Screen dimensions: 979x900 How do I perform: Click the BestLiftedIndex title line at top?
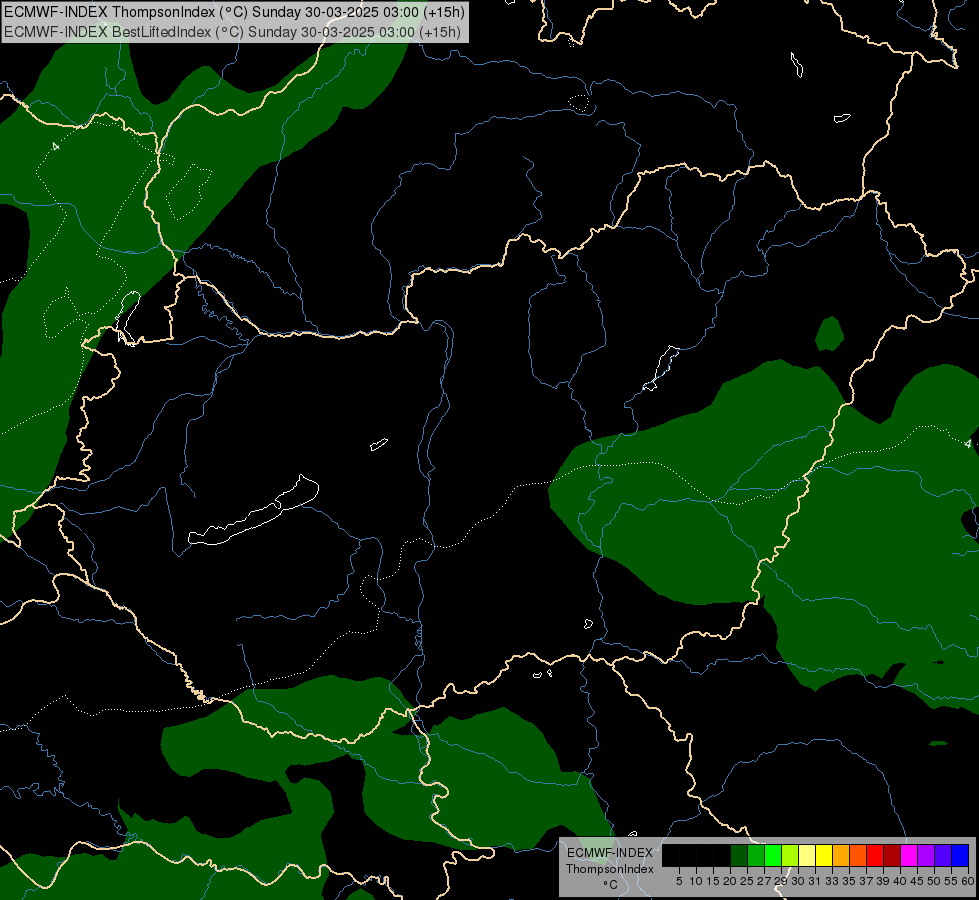click(232, 32)
